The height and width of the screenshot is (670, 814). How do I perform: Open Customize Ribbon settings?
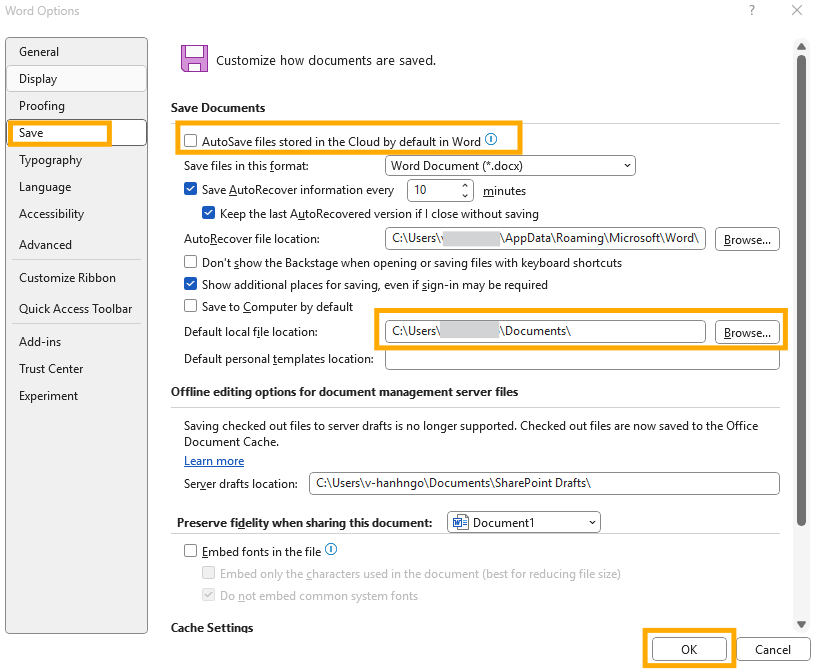[77, 278]
